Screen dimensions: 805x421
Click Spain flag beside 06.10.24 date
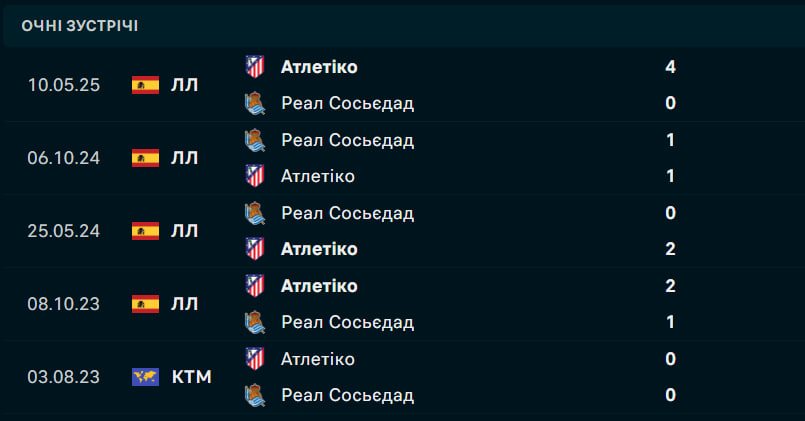point(145,158)
